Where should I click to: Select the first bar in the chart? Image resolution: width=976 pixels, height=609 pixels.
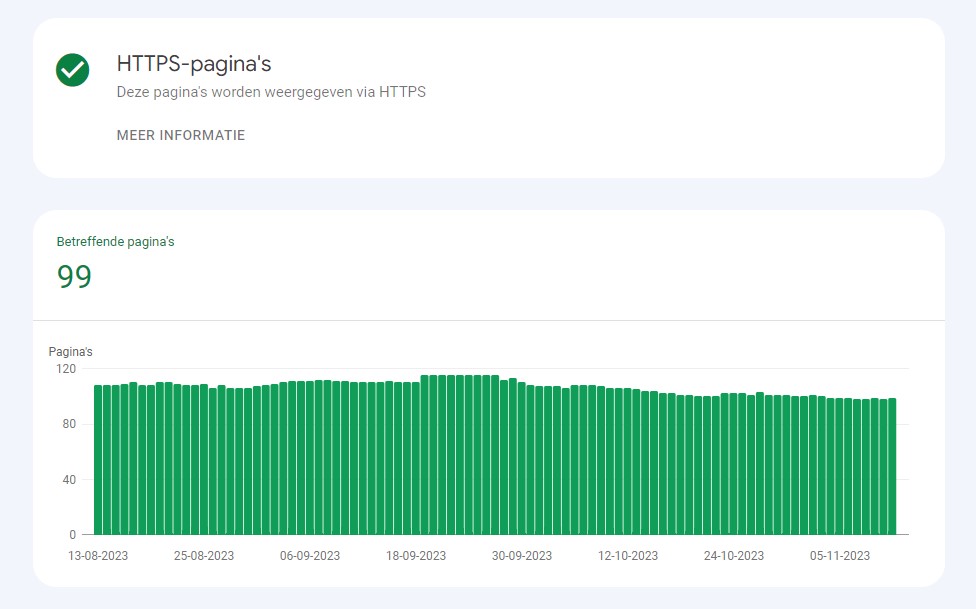pos(98,460)
